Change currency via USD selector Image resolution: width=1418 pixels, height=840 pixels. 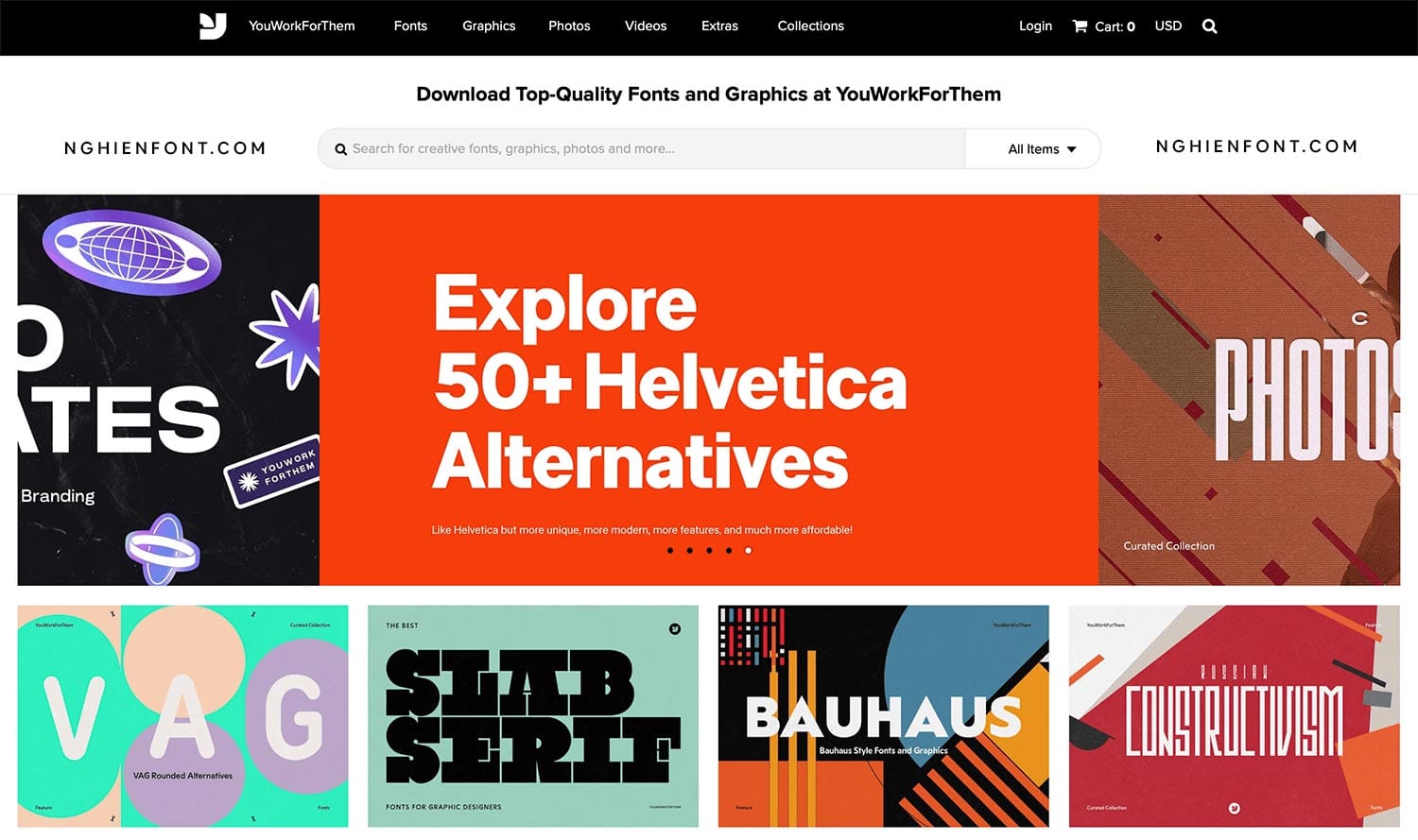tap(1168, 26)
